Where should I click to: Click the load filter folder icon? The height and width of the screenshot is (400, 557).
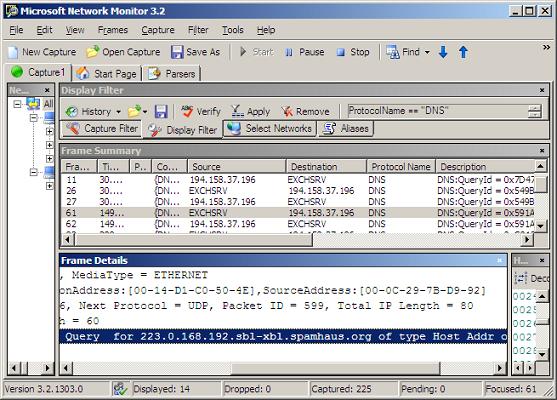[134, 112]
